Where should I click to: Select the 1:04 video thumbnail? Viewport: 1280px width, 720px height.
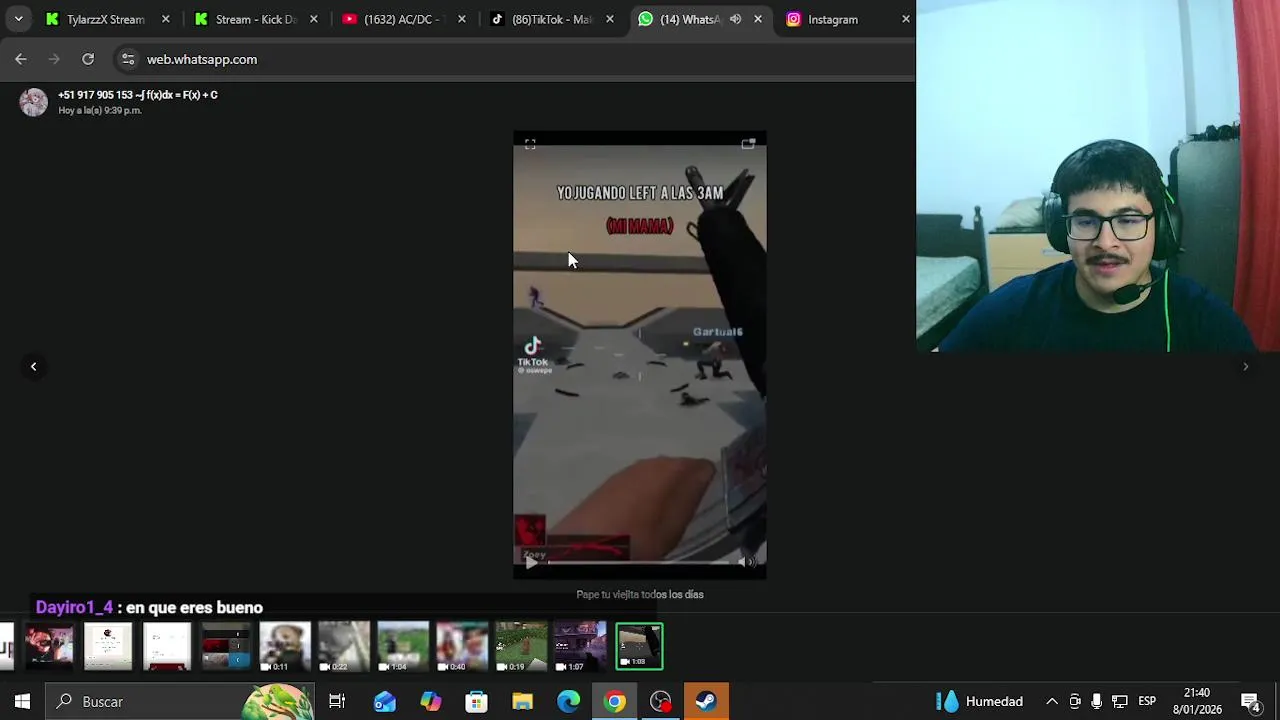pos(403,647)
